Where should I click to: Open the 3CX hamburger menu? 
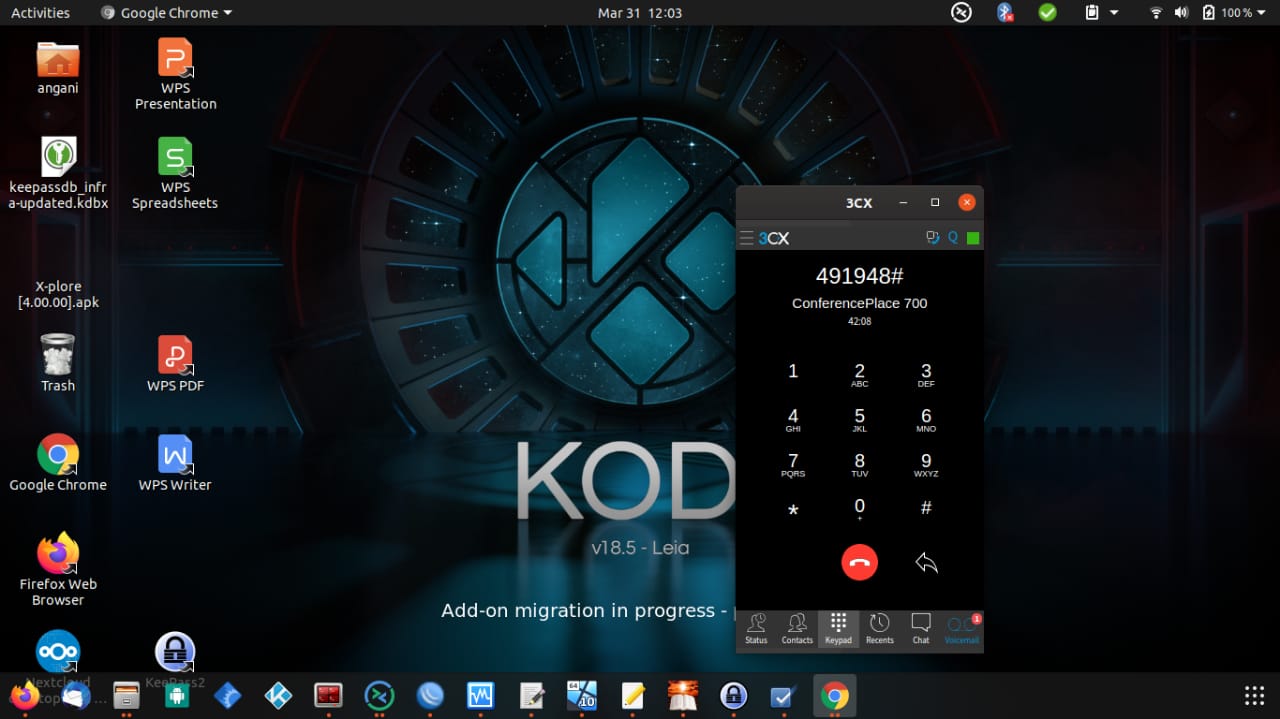tap(746, 238)
